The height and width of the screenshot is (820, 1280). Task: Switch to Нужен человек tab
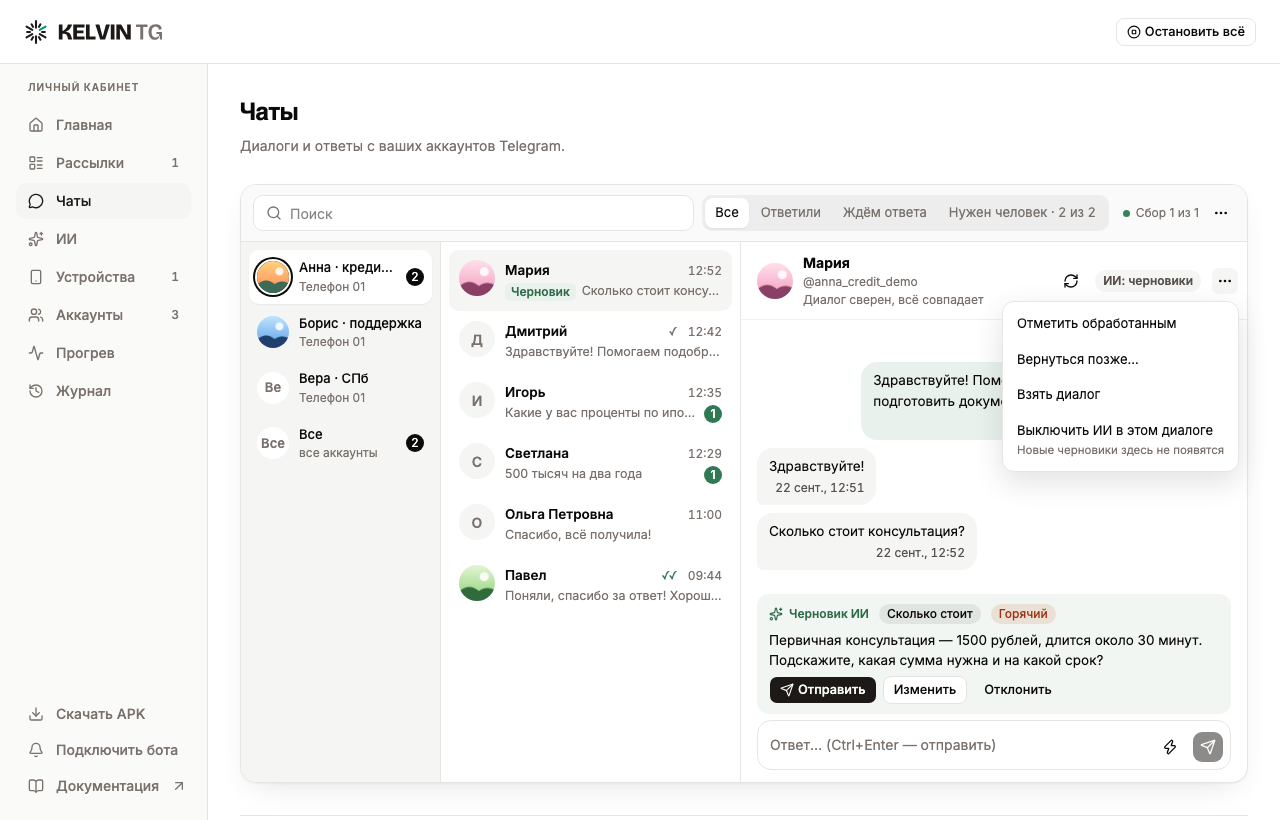click(1022, 213)
